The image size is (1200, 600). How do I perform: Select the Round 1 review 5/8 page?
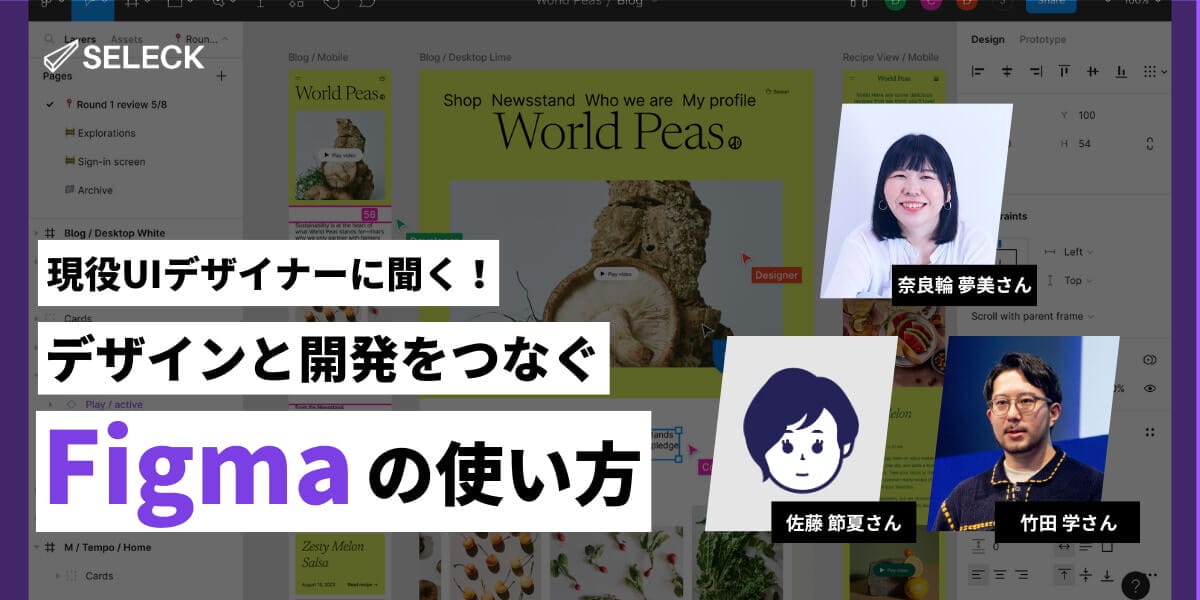click(x=122, y=104)
